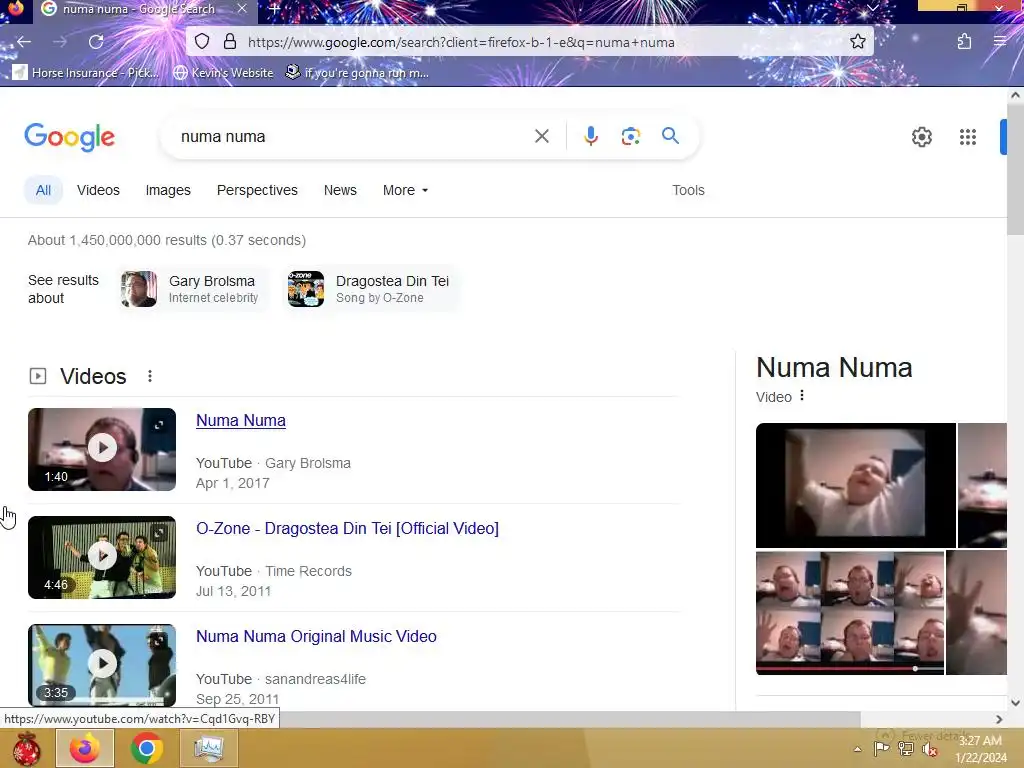Open Google quick settings gear
The image size is (1024, 768).
coord(921,137)
